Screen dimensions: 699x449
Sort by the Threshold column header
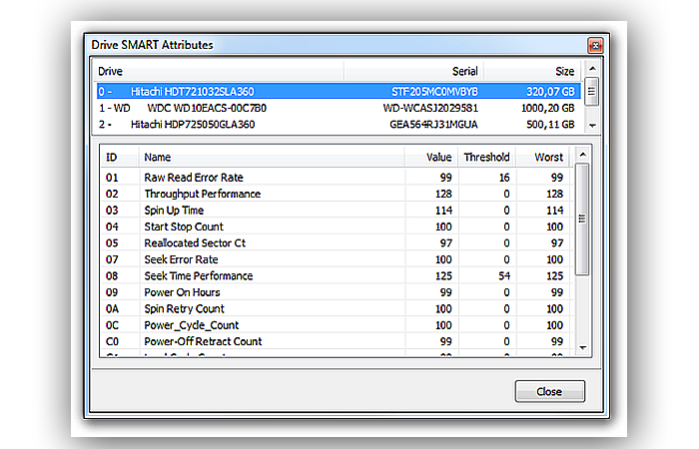pyautogui.click(x=487, y=157)
